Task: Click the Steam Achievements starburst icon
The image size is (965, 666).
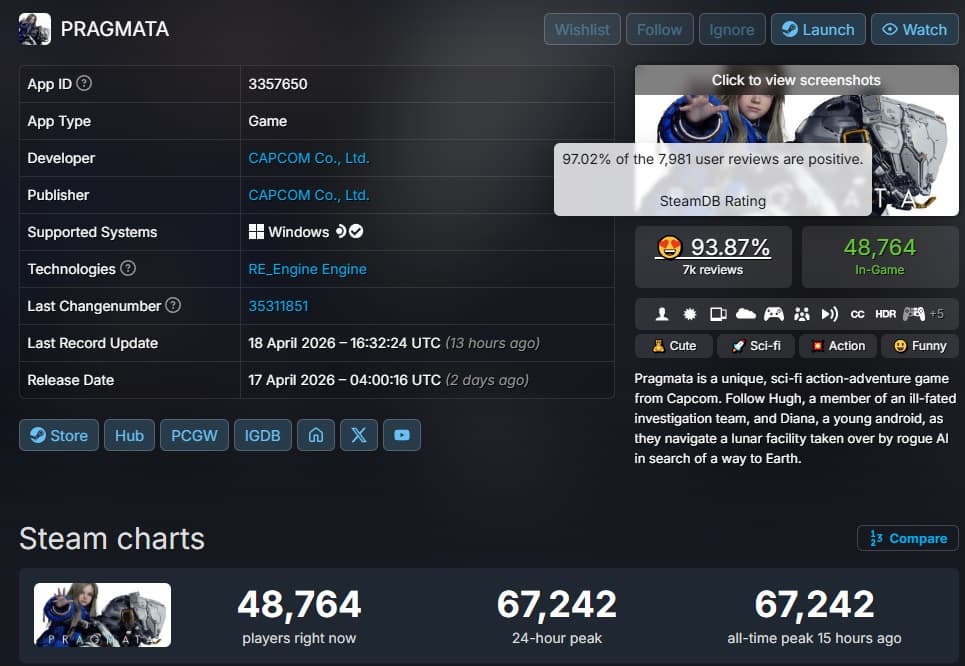Action: click(x=689, y=314)
